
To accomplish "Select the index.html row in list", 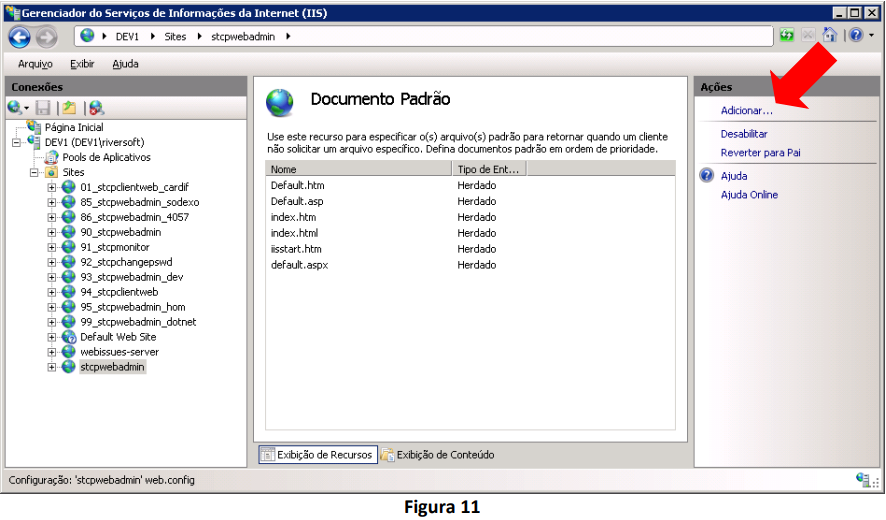I will (x=470, y=233).
